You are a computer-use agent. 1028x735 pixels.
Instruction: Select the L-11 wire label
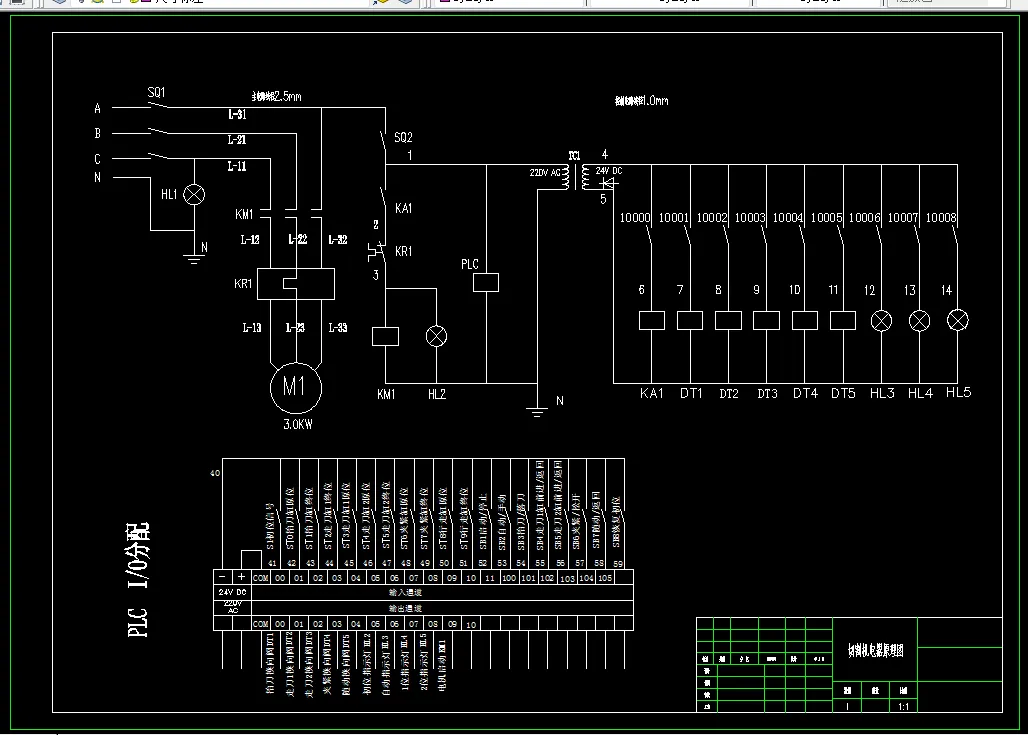click(237, 166)
